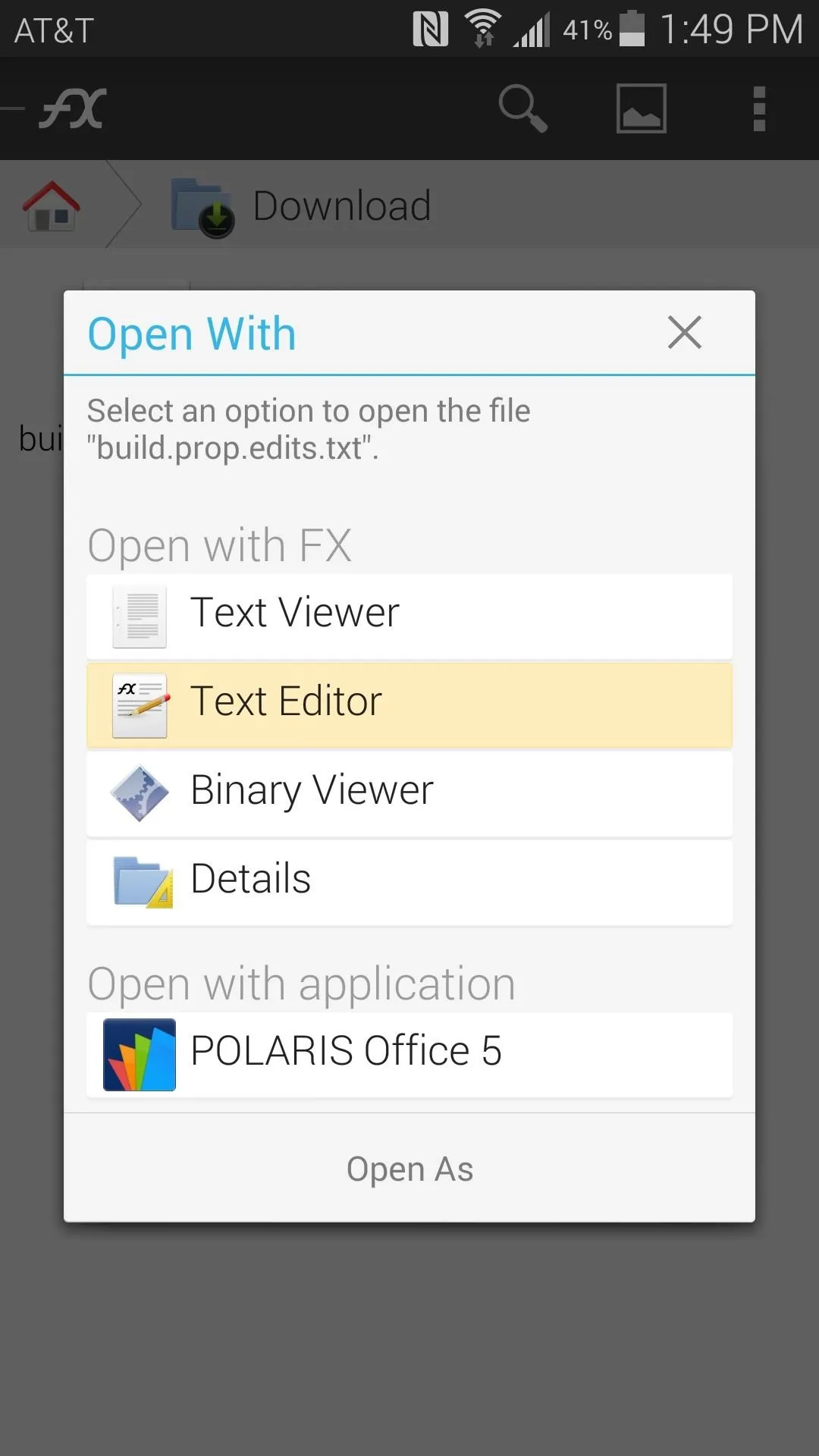Viewport: 819px width, 1456px height.
Task: Open the image view icon in toolbar
Action: point(642,108)
